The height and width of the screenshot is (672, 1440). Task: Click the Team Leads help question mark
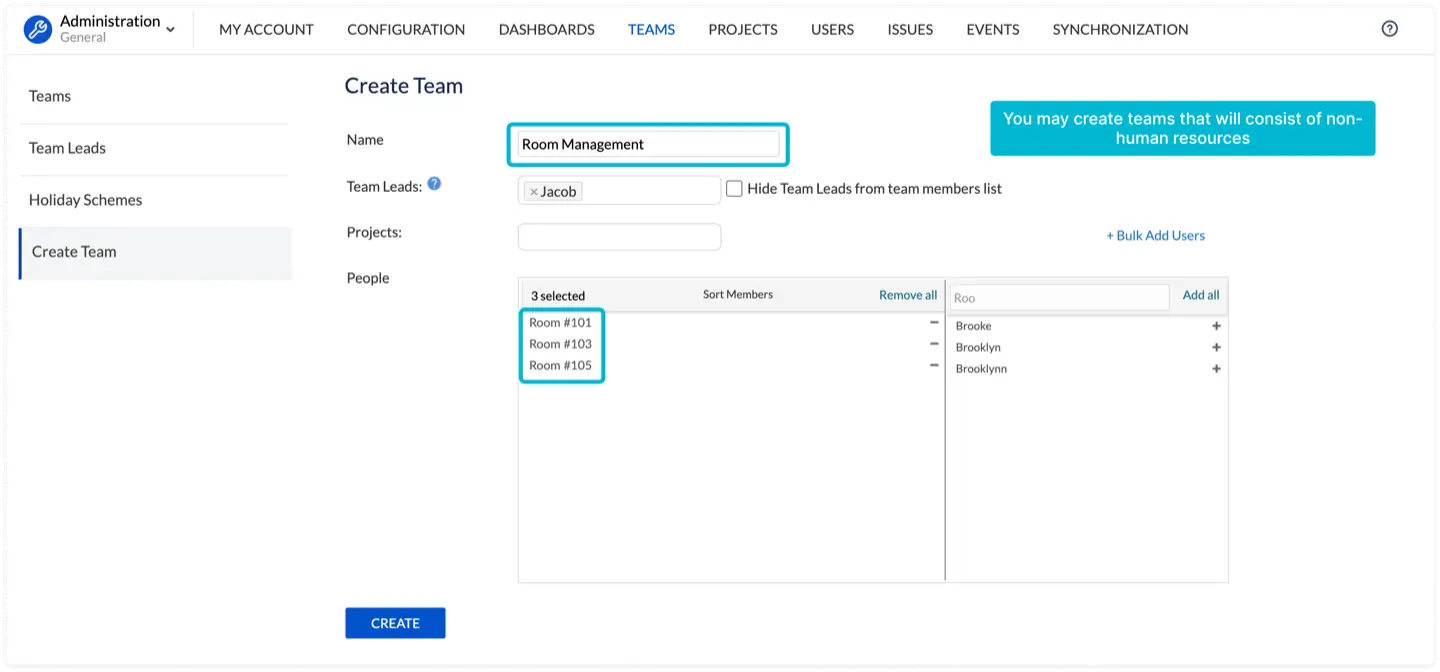433,183
